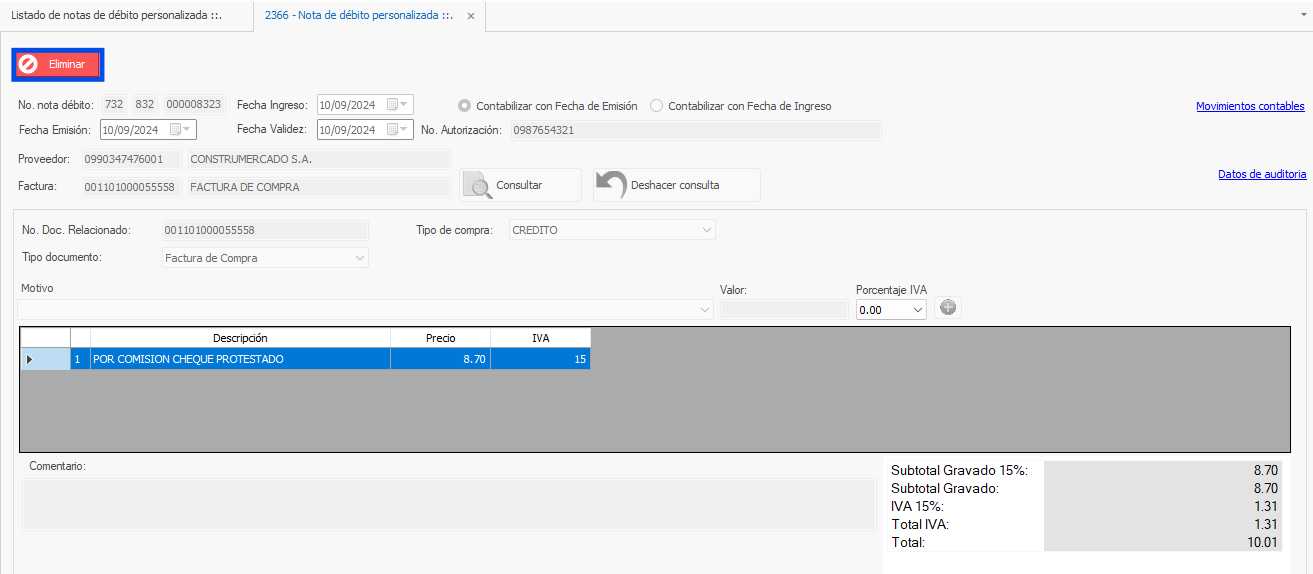Select Contabilizar con Fecha de Emisión
This screenshot has height=574, width=1313.
(465, 106)
